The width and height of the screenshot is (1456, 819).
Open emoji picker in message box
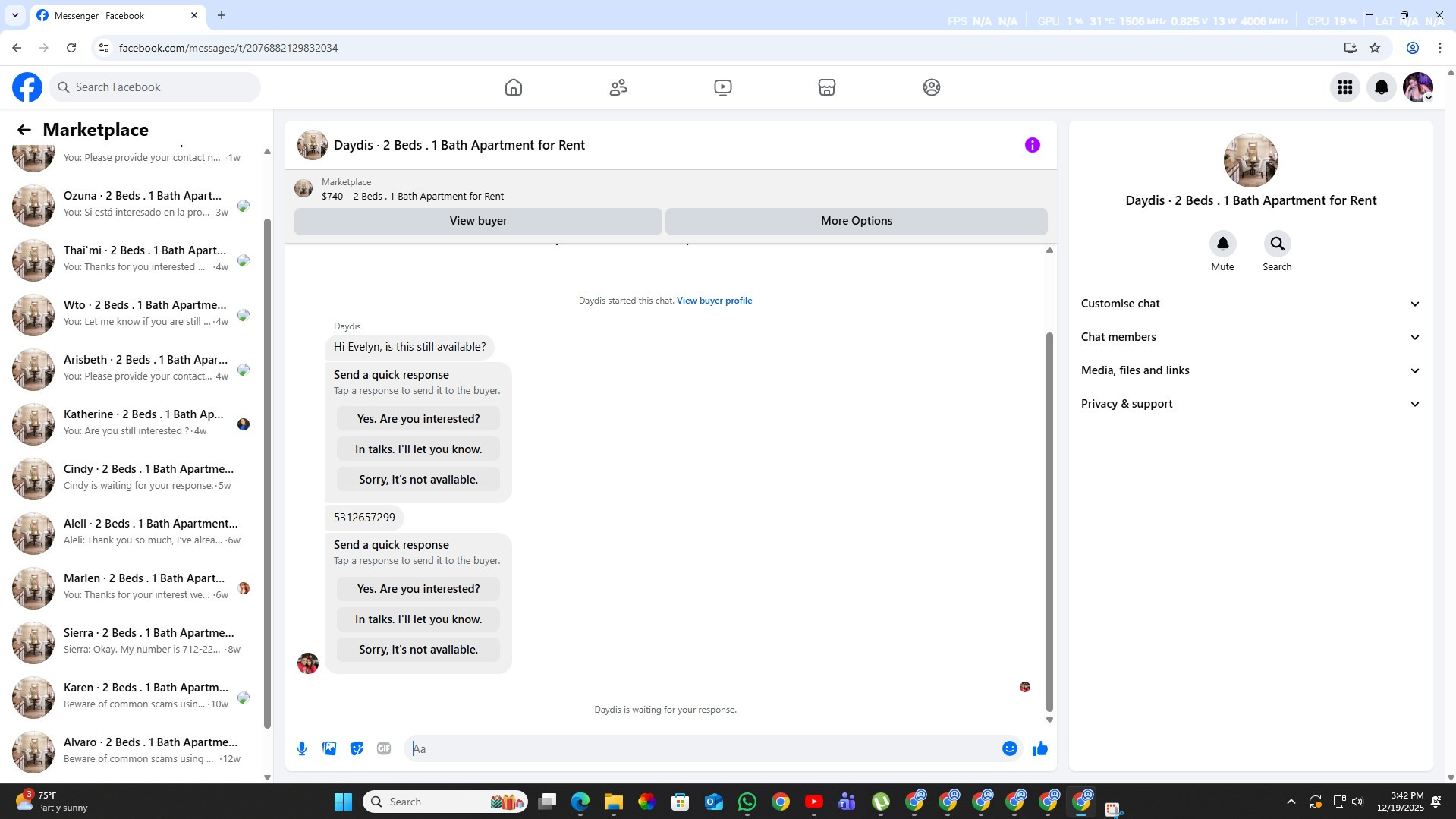pos(1010,748)
